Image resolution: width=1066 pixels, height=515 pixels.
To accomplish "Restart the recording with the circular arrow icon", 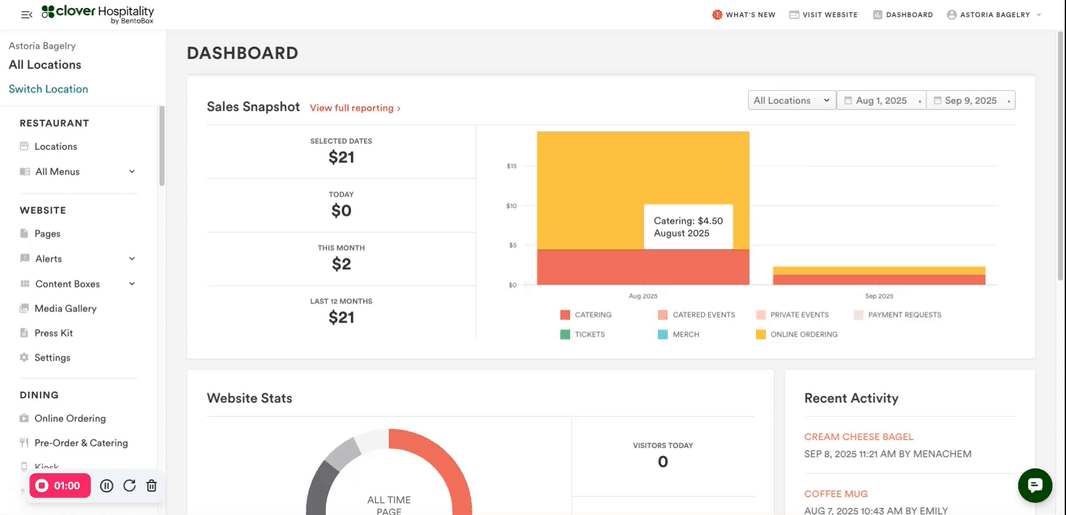I will point(129,486).
